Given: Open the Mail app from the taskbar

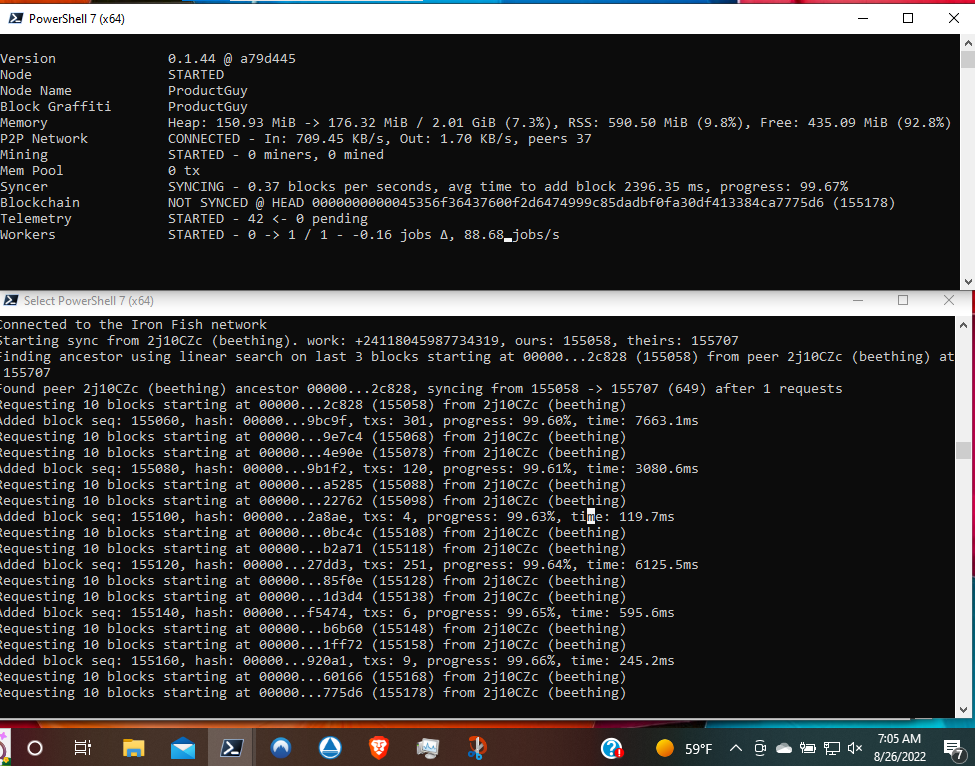Looking at the screenshot, I should pos(184,747).
